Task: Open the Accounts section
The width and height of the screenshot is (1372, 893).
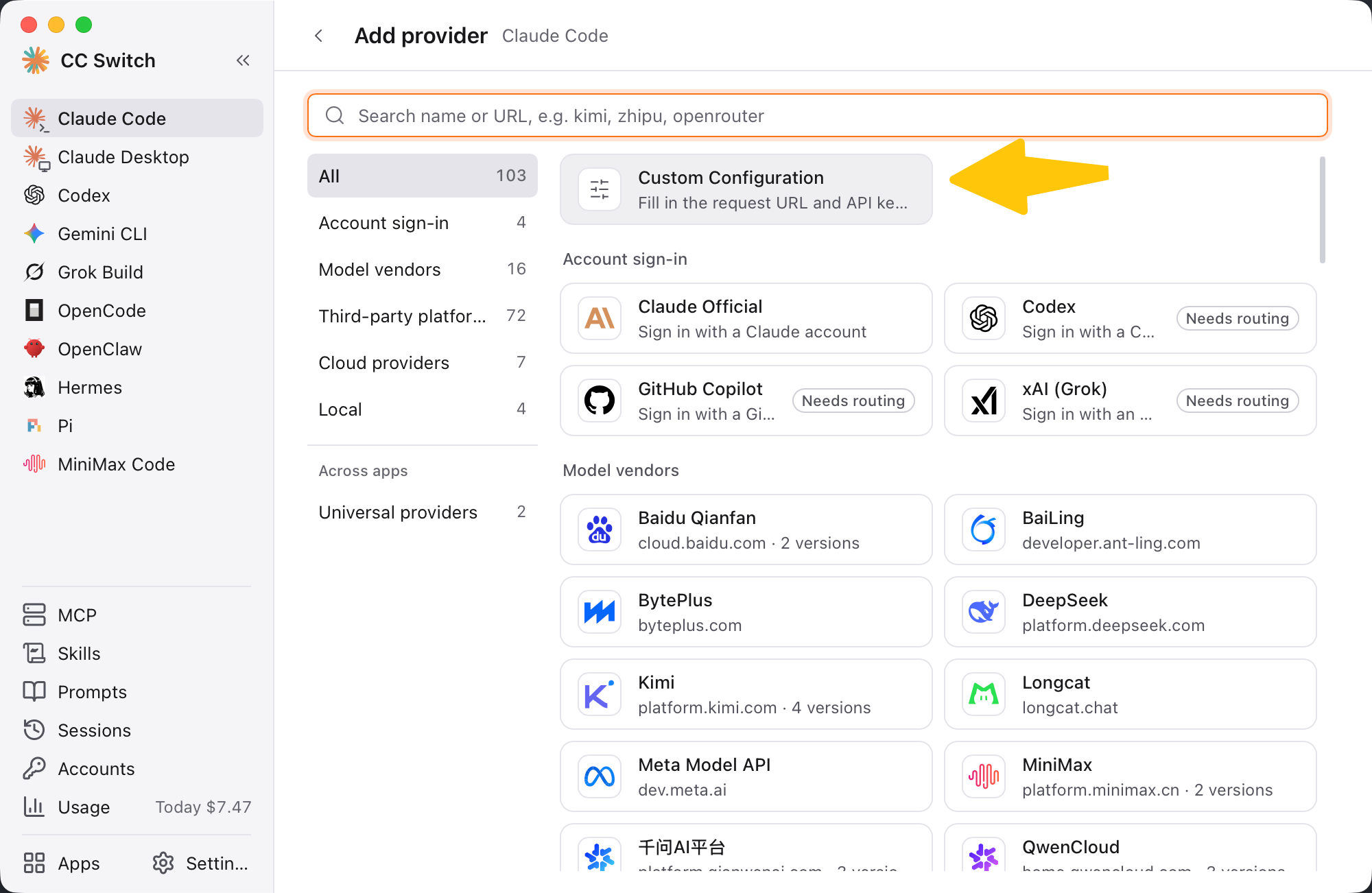Action: coord(137,769)
